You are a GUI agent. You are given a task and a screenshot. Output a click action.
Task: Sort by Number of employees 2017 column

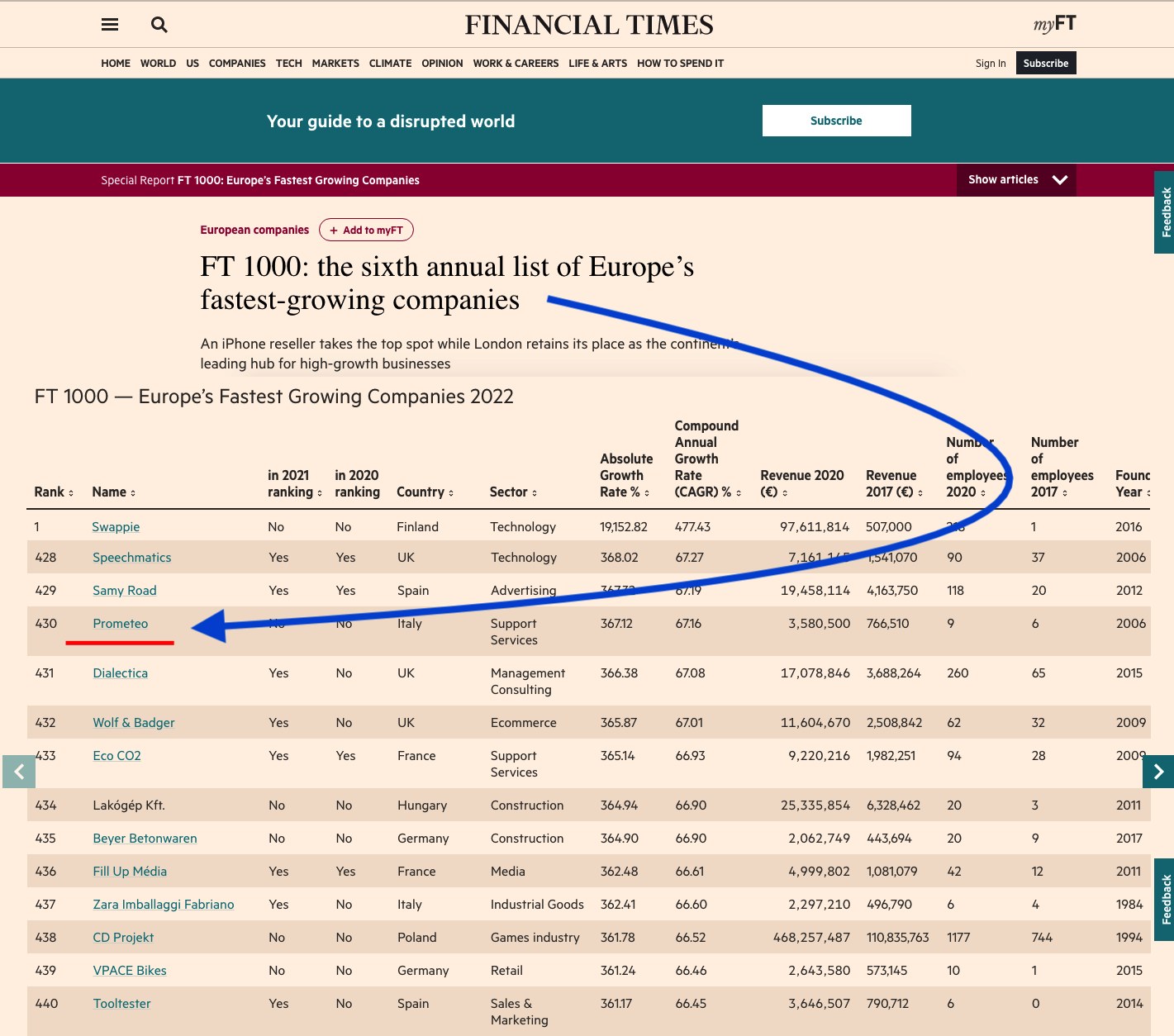1065,493
